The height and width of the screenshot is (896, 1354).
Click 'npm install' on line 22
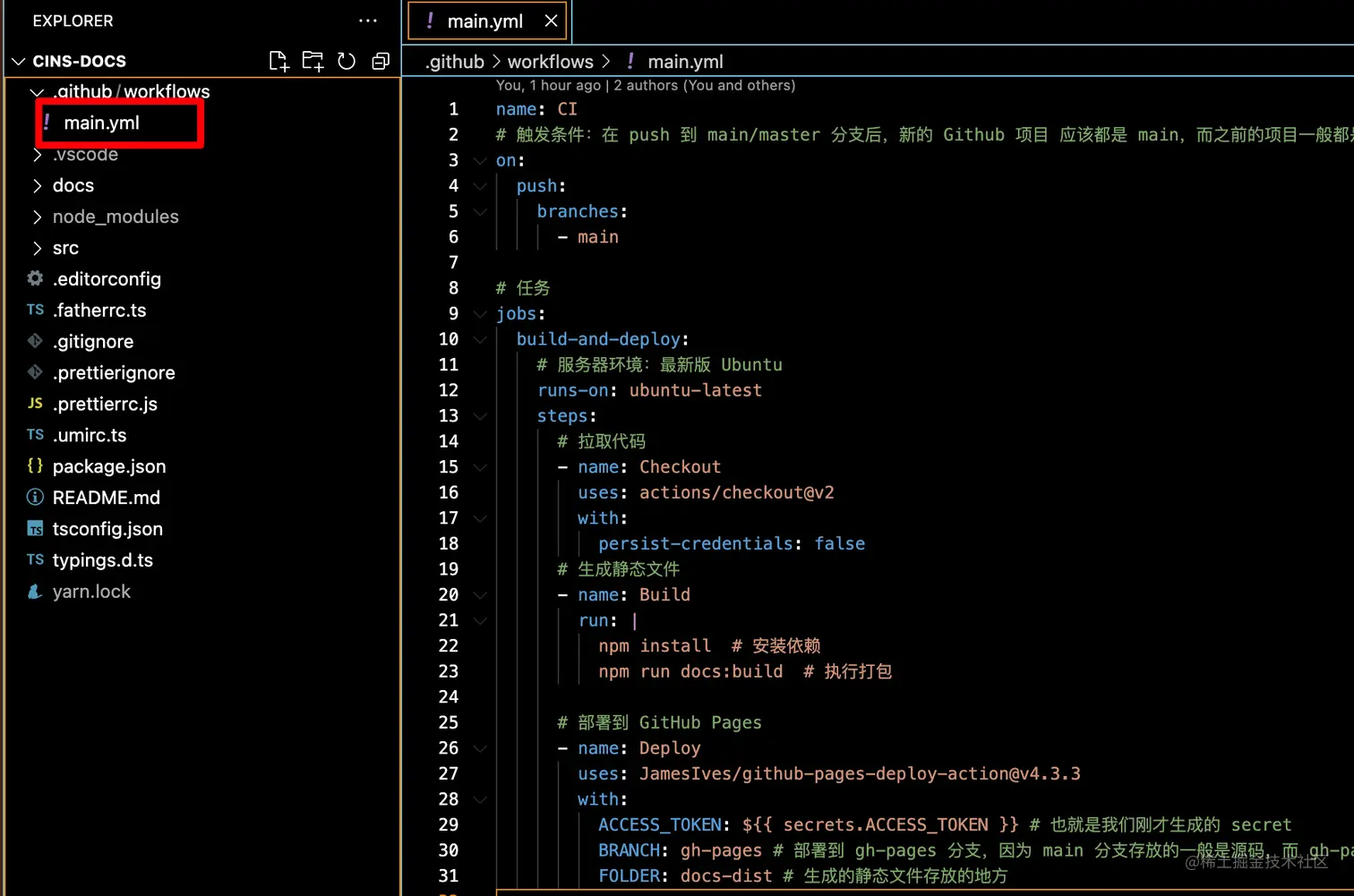(655, 645)
